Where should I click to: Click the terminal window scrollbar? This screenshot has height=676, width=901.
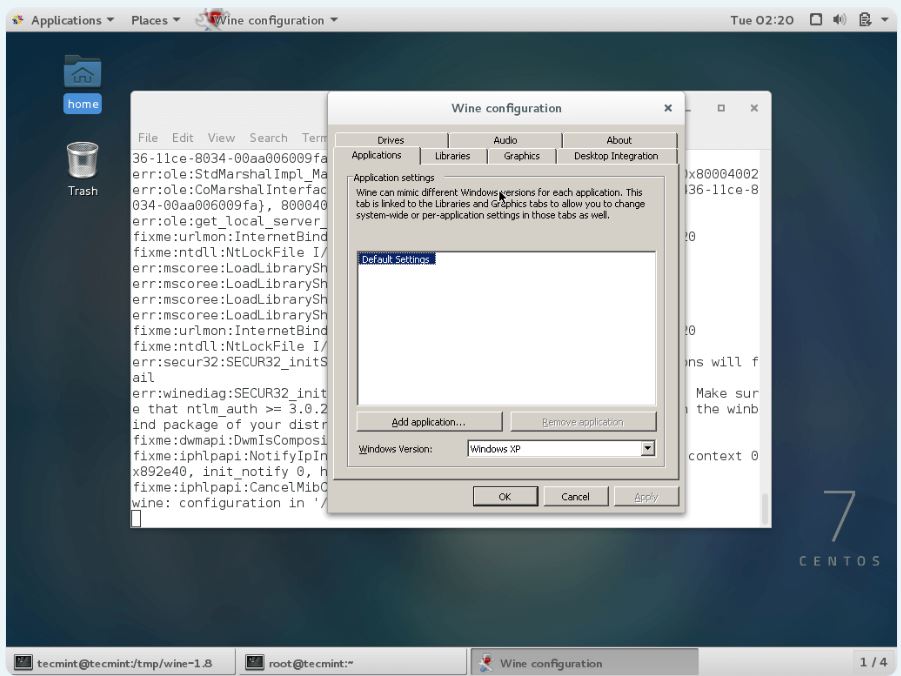(x=765, y=509)
